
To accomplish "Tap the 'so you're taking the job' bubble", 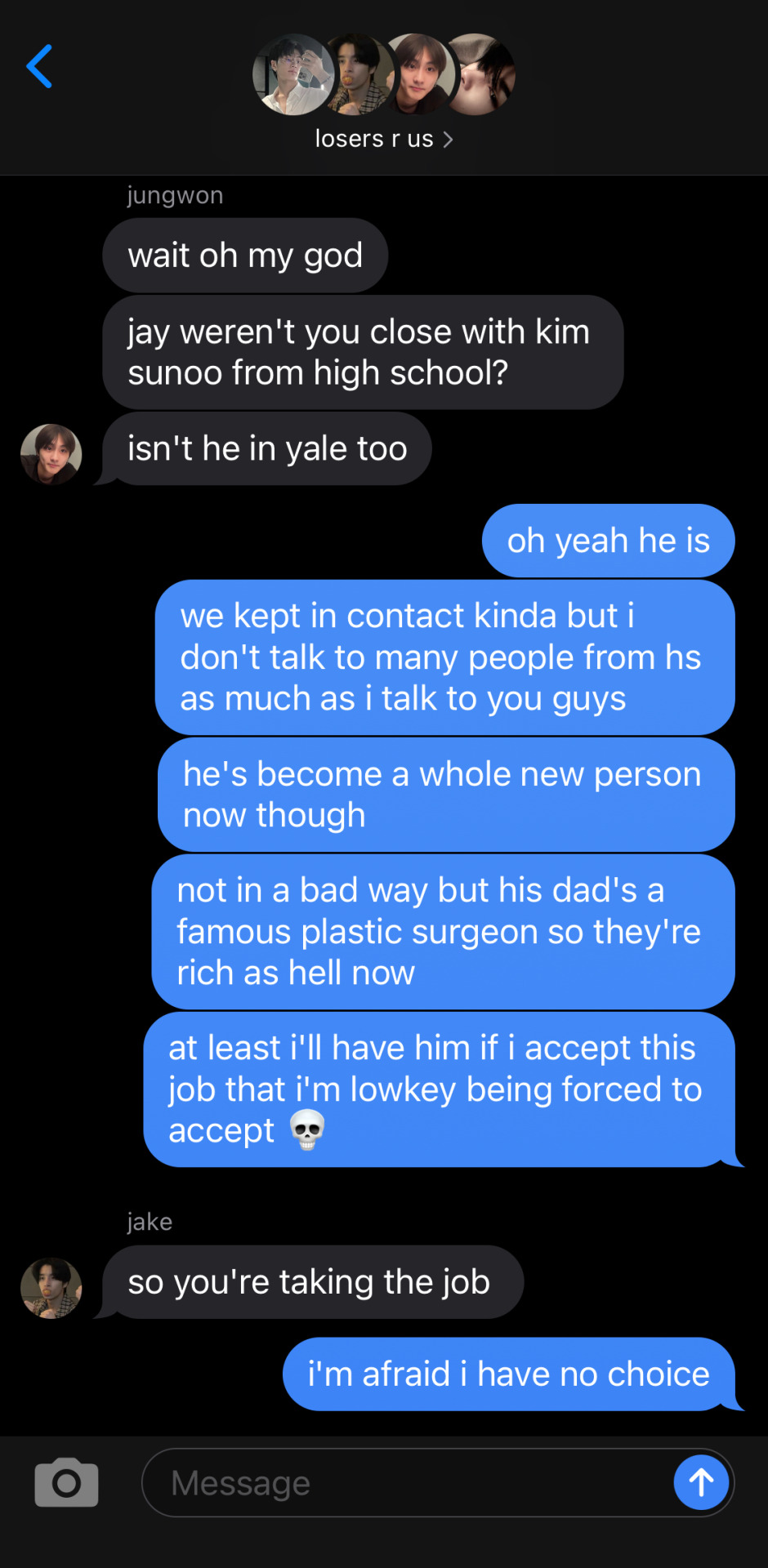I will coord(313,1282).
